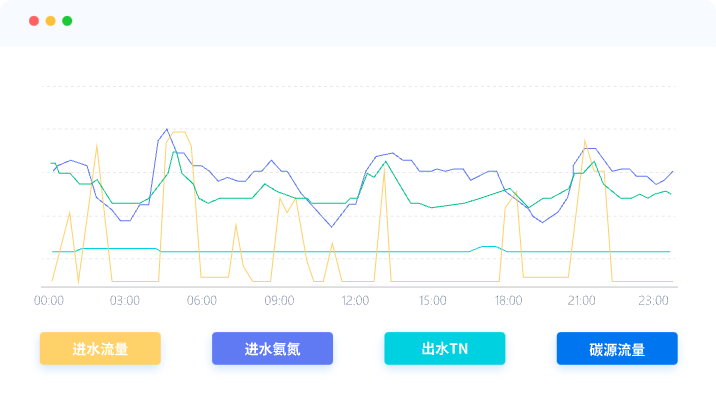Click the green line peak near 13:00
716x411 pixels.
(x=386, y=162)
